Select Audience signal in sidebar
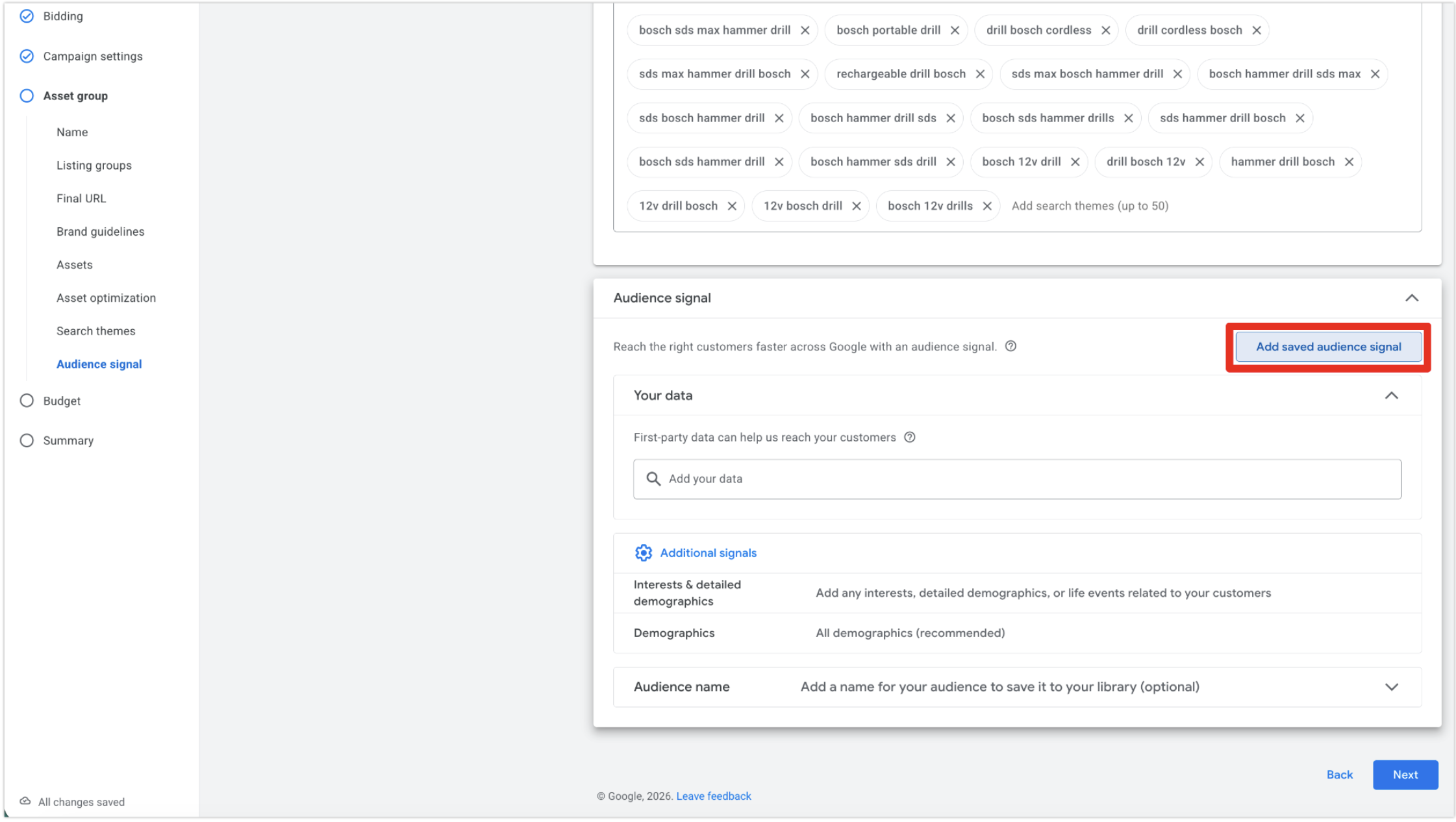The height and width of the screenshot is (822, 1456). (99, 364)
